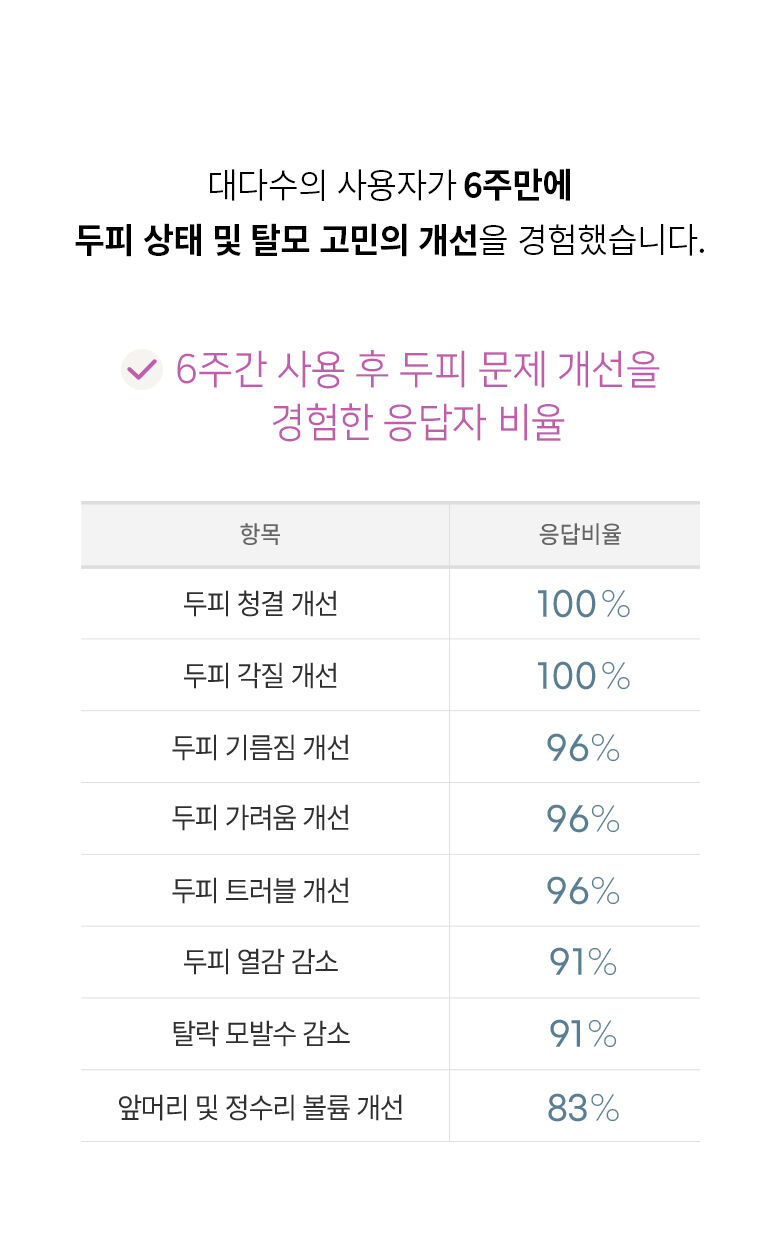Click the 96% value for 두피 기름짐 개선
The height and width of the screenshot is (1239, 780).
click(x=583, y=747)
